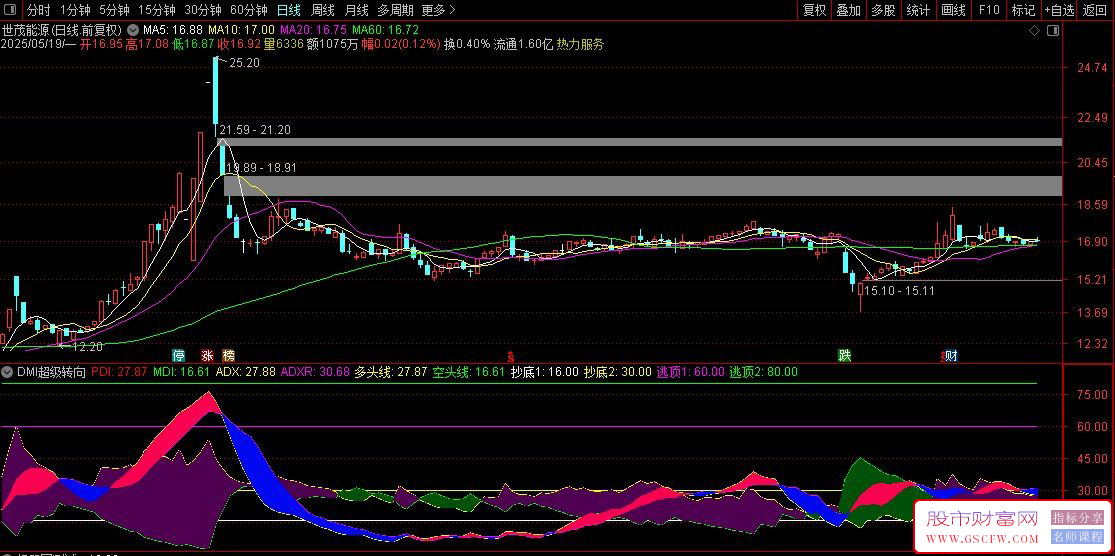Image resolution: width=1115 pixels, height=556 pixels.
Task: Click the 叠加 overlay button
Action: (848, 10)
